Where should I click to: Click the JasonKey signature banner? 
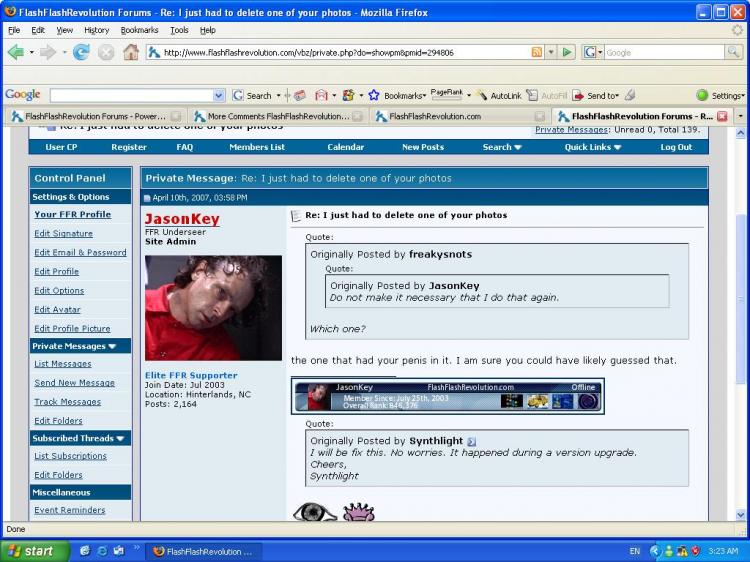(x=448, y=397)
